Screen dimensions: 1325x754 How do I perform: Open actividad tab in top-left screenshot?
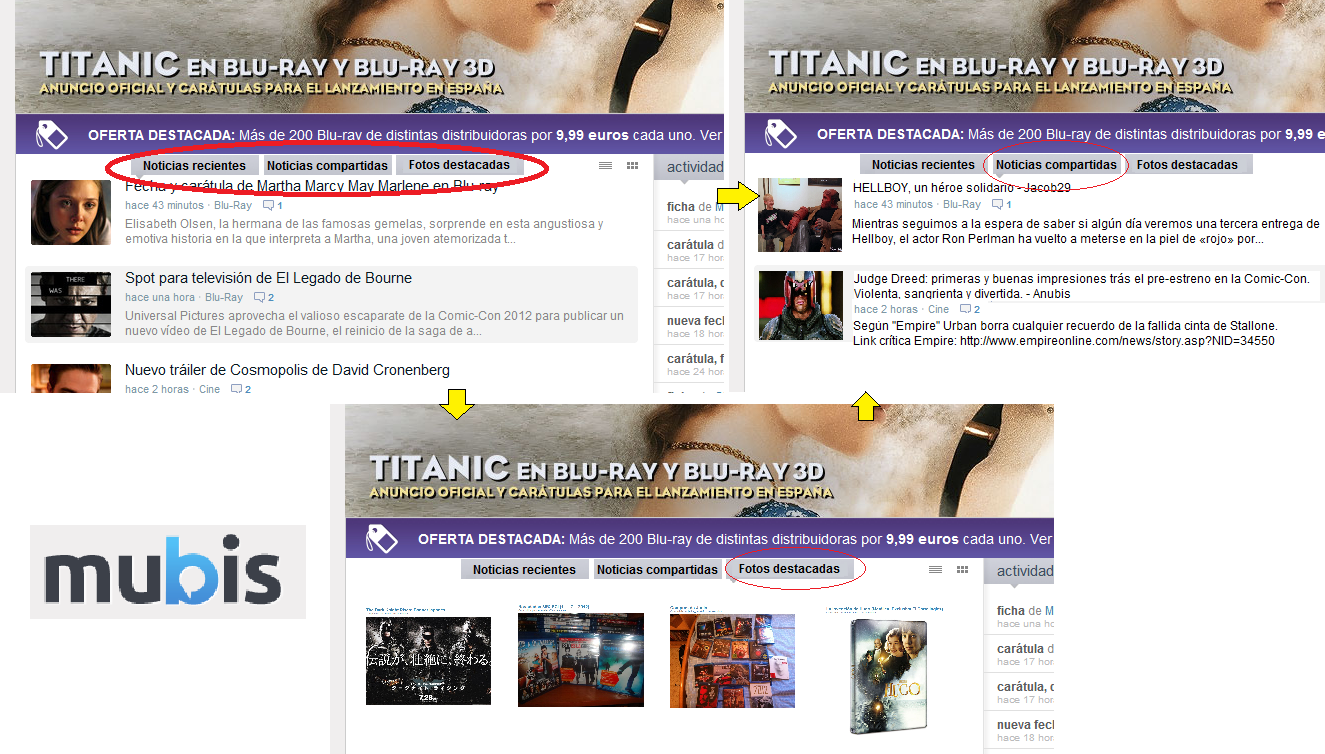tap(688, 167)
